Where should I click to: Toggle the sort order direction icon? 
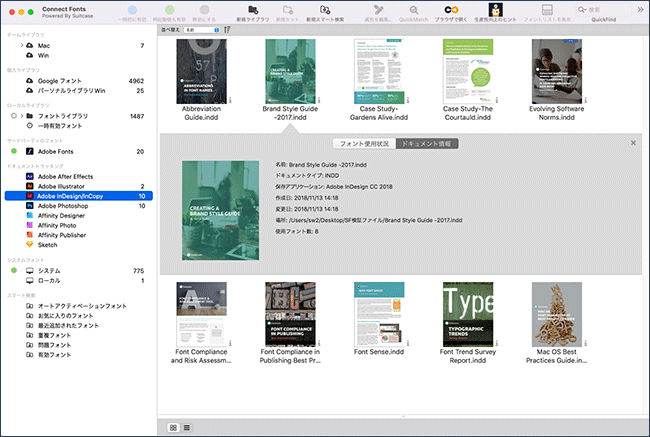(227, 30)
